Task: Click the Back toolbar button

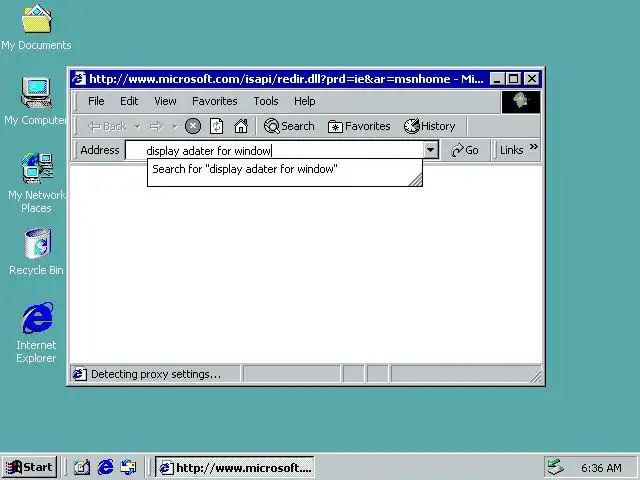Action: coord(107,126)
